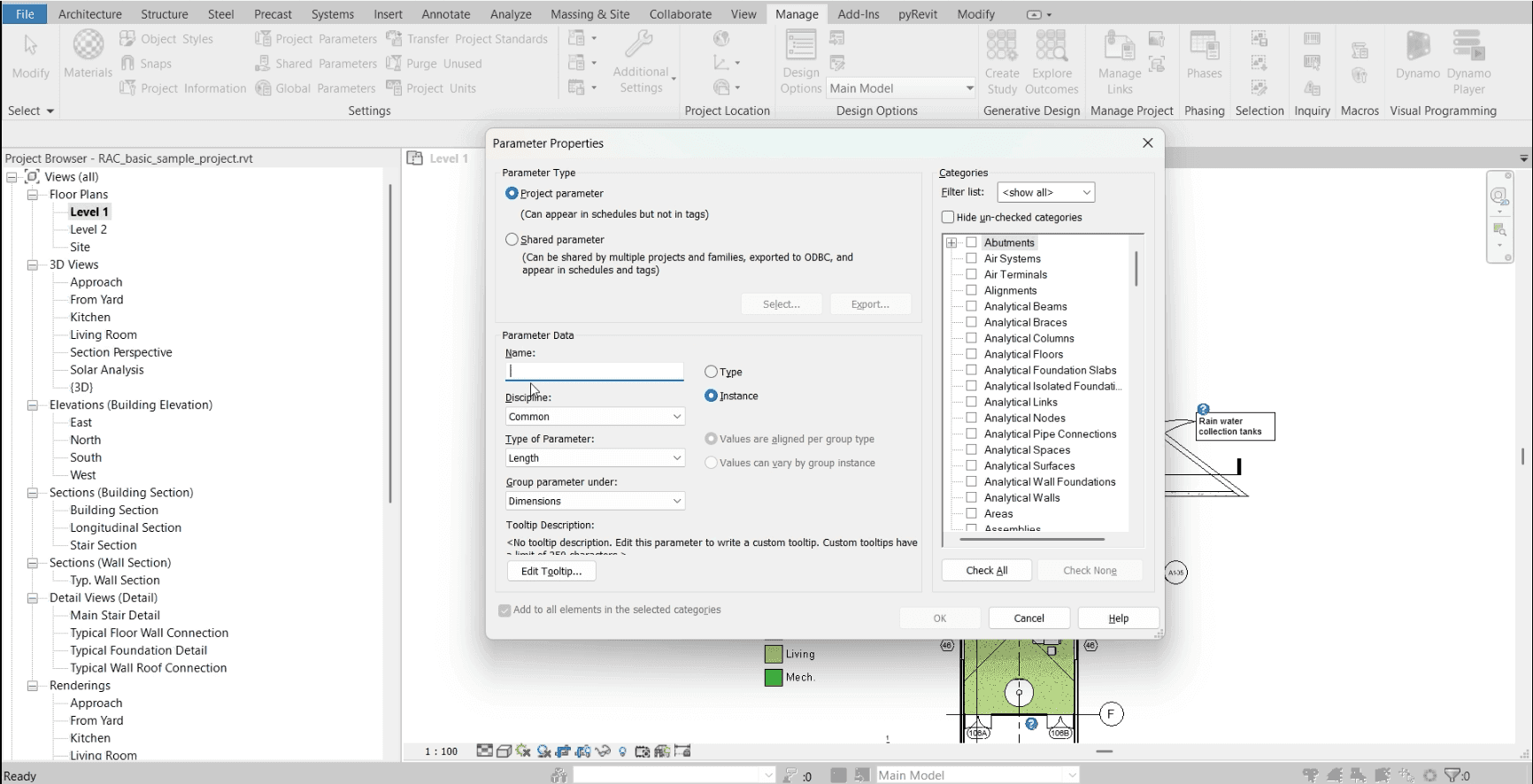This screenshot has height=784, width=1533.
Task: Check the Air Terminals category
Action: click(971, 274)
